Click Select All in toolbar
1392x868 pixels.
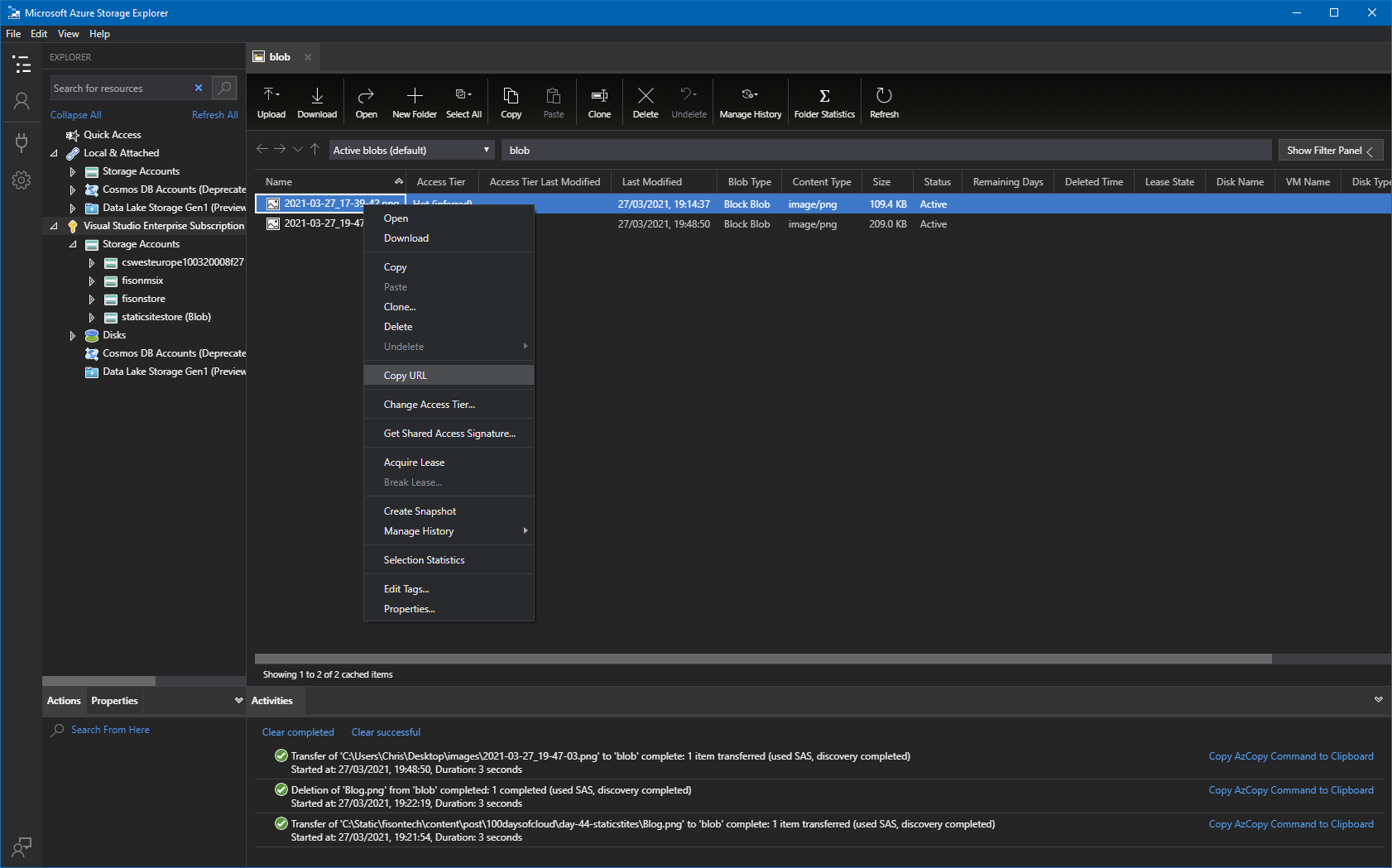click(463, 103)
